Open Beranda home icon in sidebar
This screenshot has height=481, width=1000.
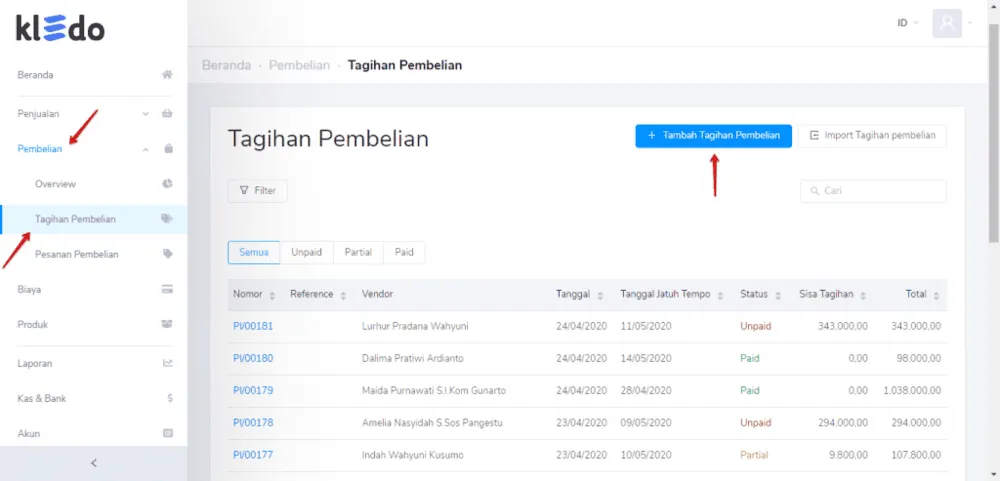tap(167, 75)
